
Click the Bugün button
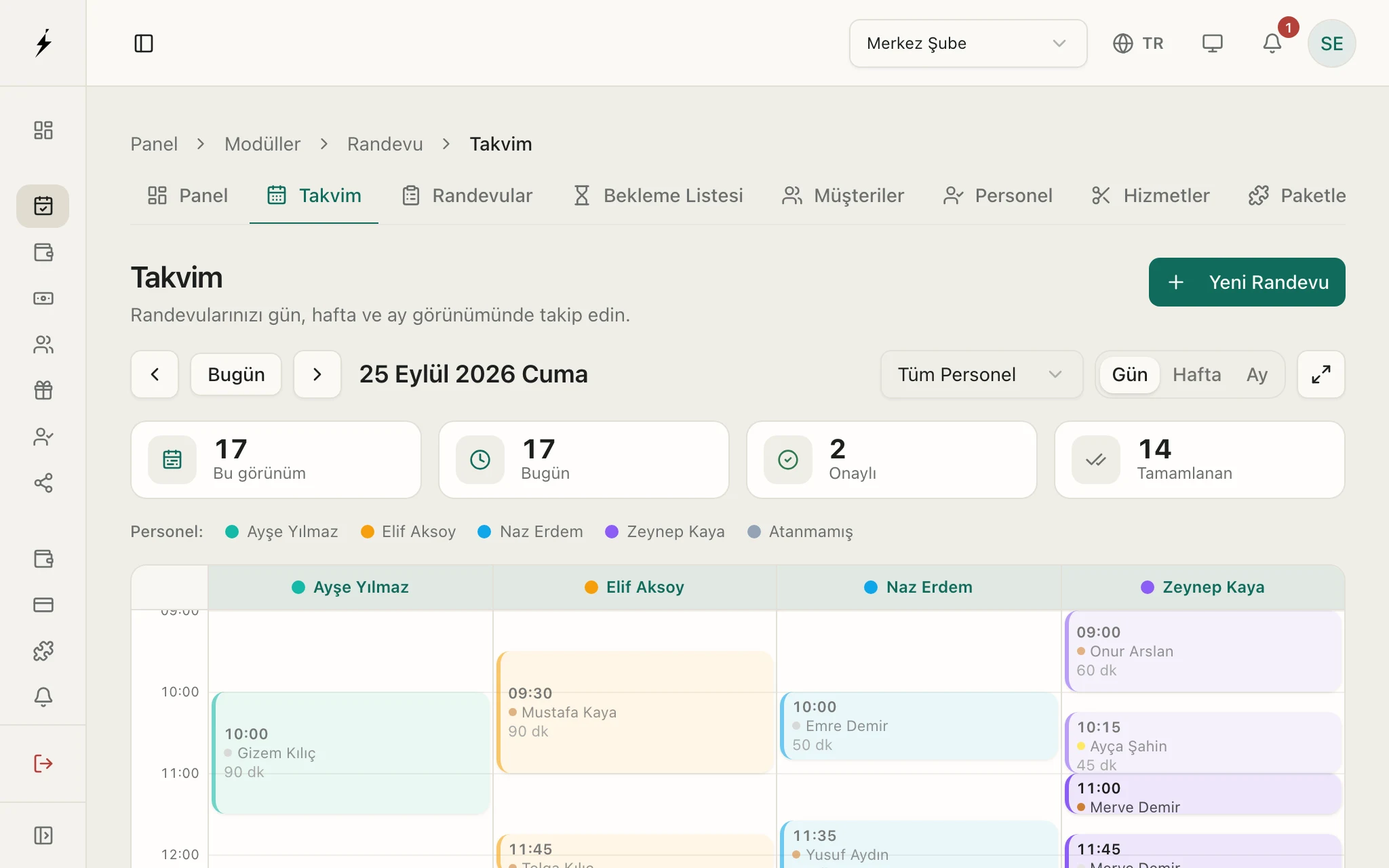pyautogui.click(x=236, y=374)
